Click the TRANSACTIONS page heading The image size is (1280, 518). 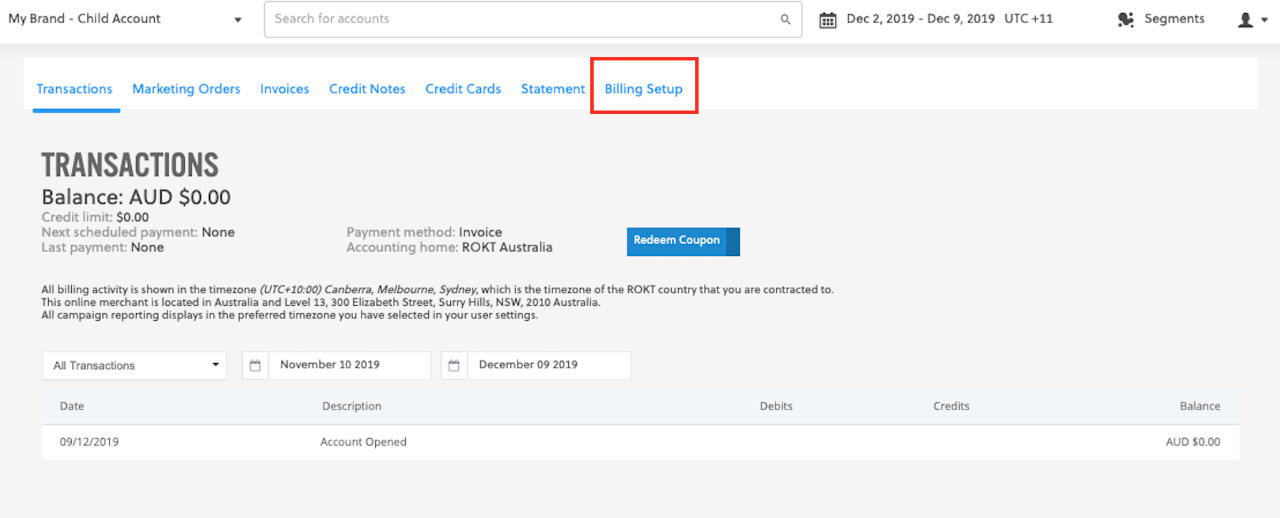pyautogui.click(x=130, y=165)
